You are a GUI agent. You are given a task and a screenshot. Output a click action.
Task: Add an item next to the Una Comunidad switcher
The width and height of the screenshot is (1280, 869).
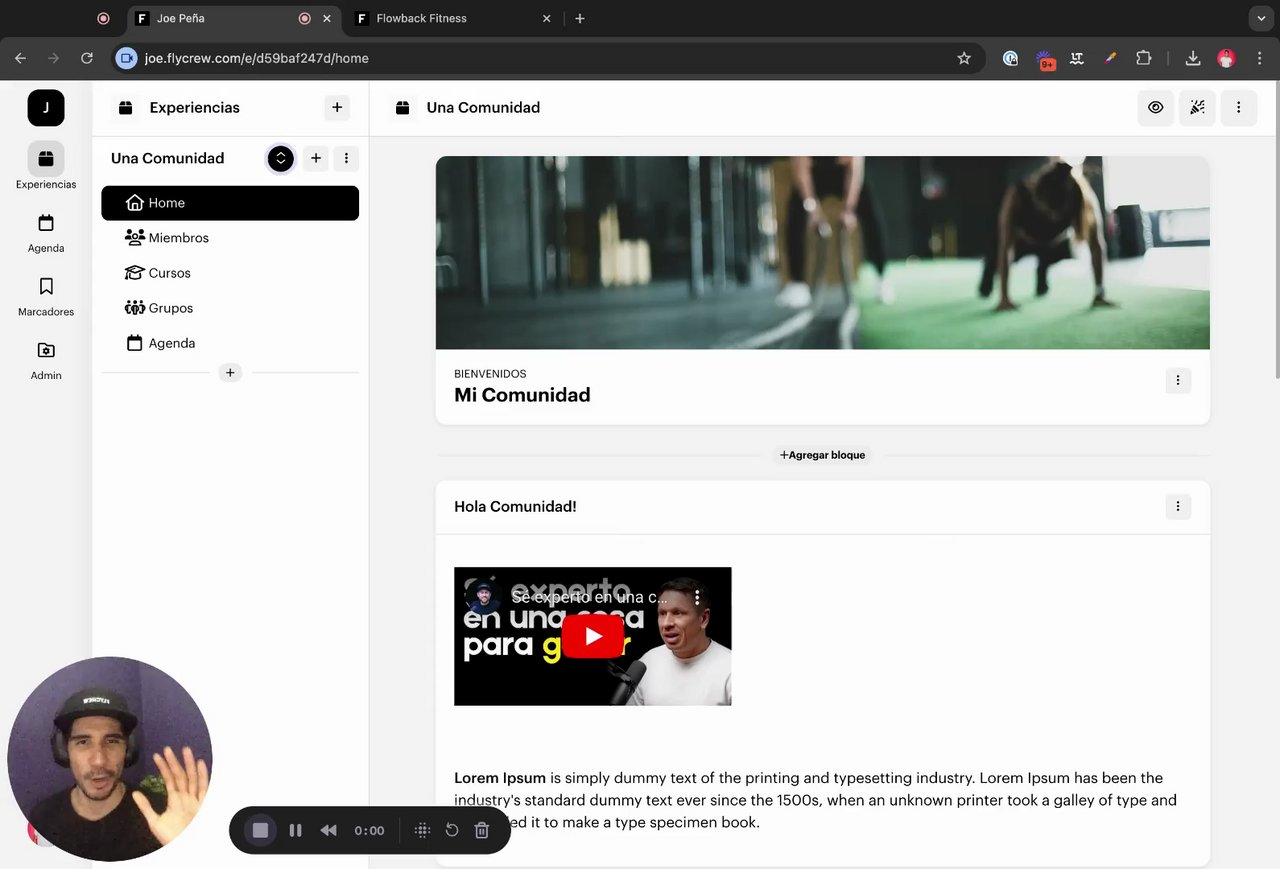[316, 158]
